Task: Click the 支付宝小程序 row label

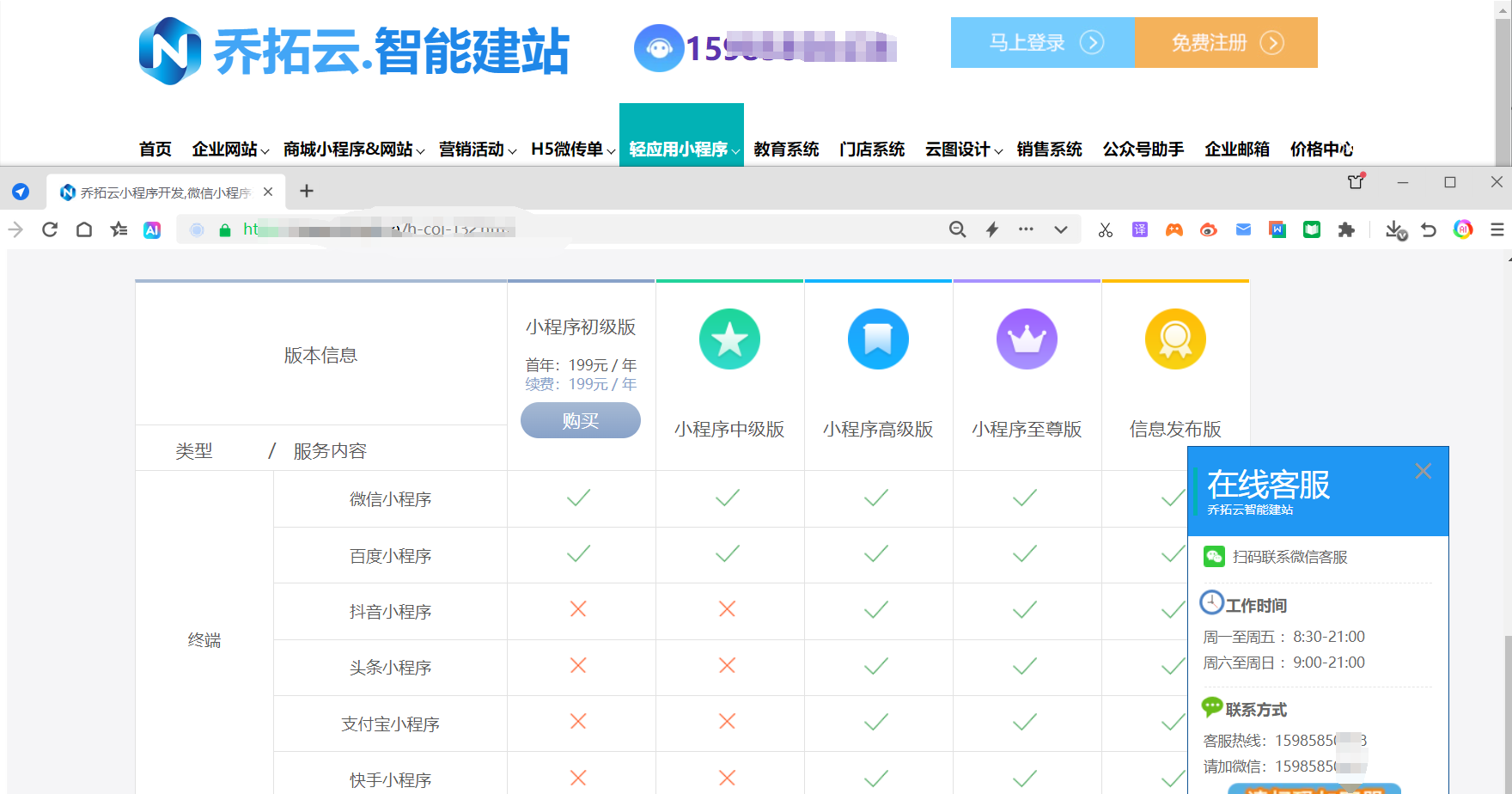Action: pyautogui.click(x=390, y=724)
